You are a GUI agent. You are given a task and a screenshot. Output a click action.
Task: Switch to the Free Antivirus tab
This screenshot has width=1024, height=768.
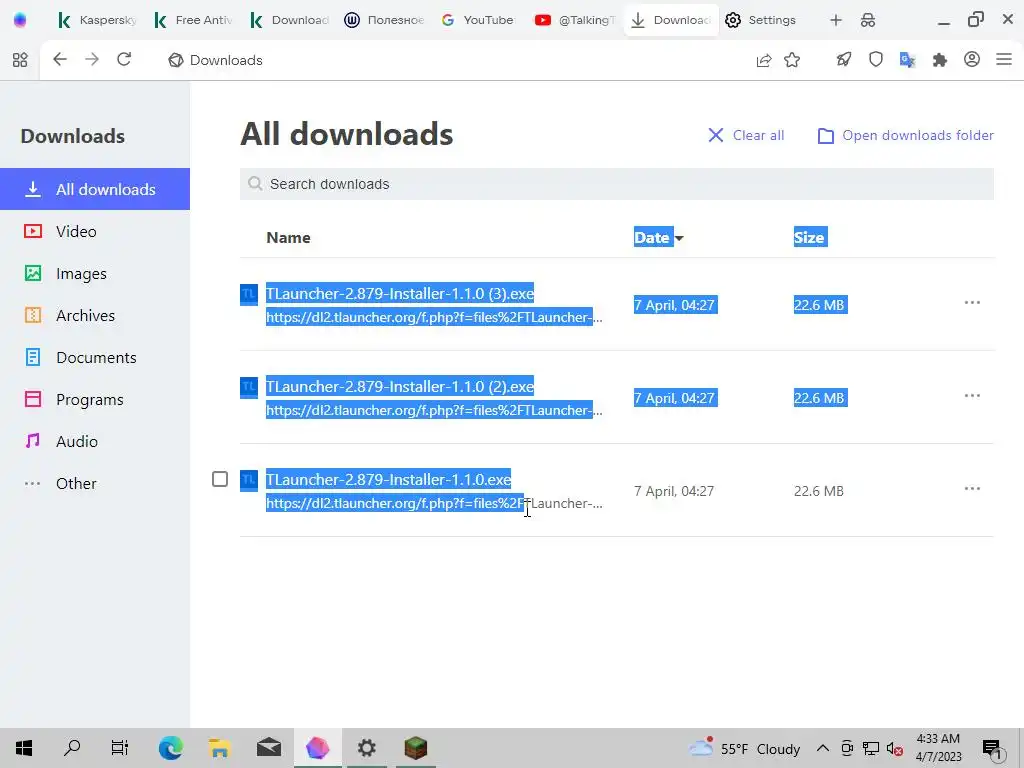(x=193, y=20)
